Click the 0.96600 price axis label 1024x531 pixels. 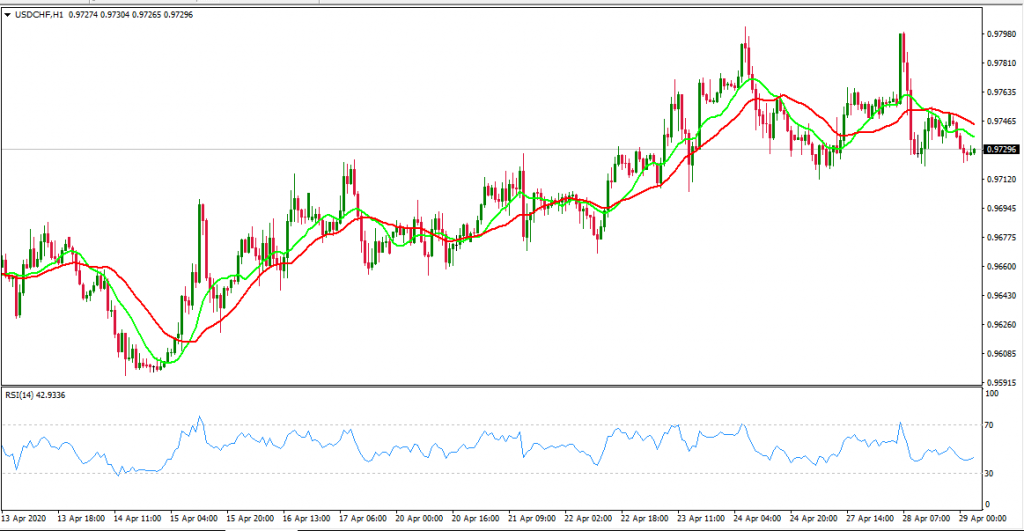pos(1002,267)
